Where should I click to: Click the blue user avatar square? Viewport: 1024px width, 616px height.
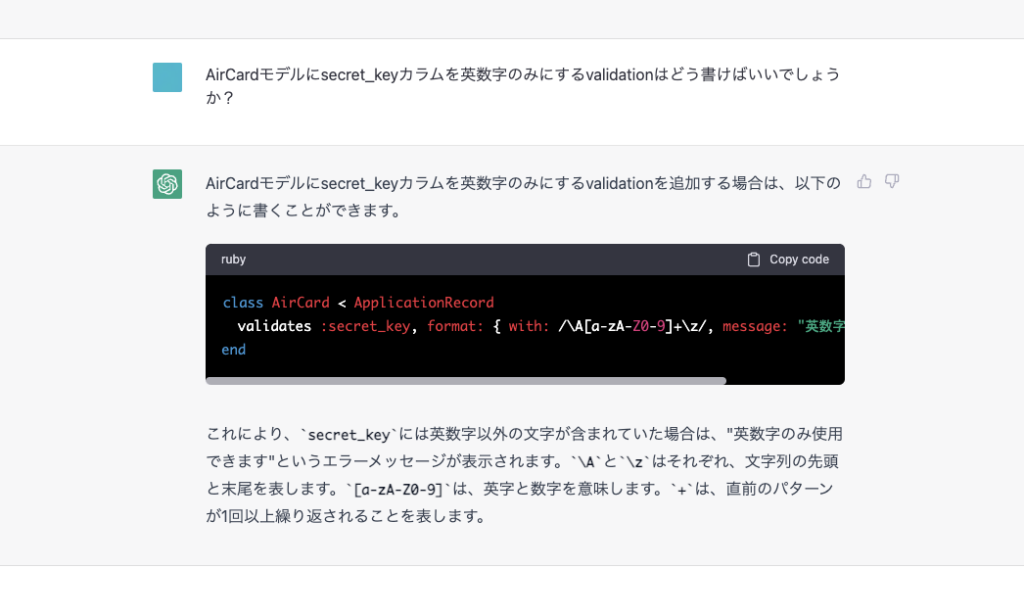click(x=167, y=77)
